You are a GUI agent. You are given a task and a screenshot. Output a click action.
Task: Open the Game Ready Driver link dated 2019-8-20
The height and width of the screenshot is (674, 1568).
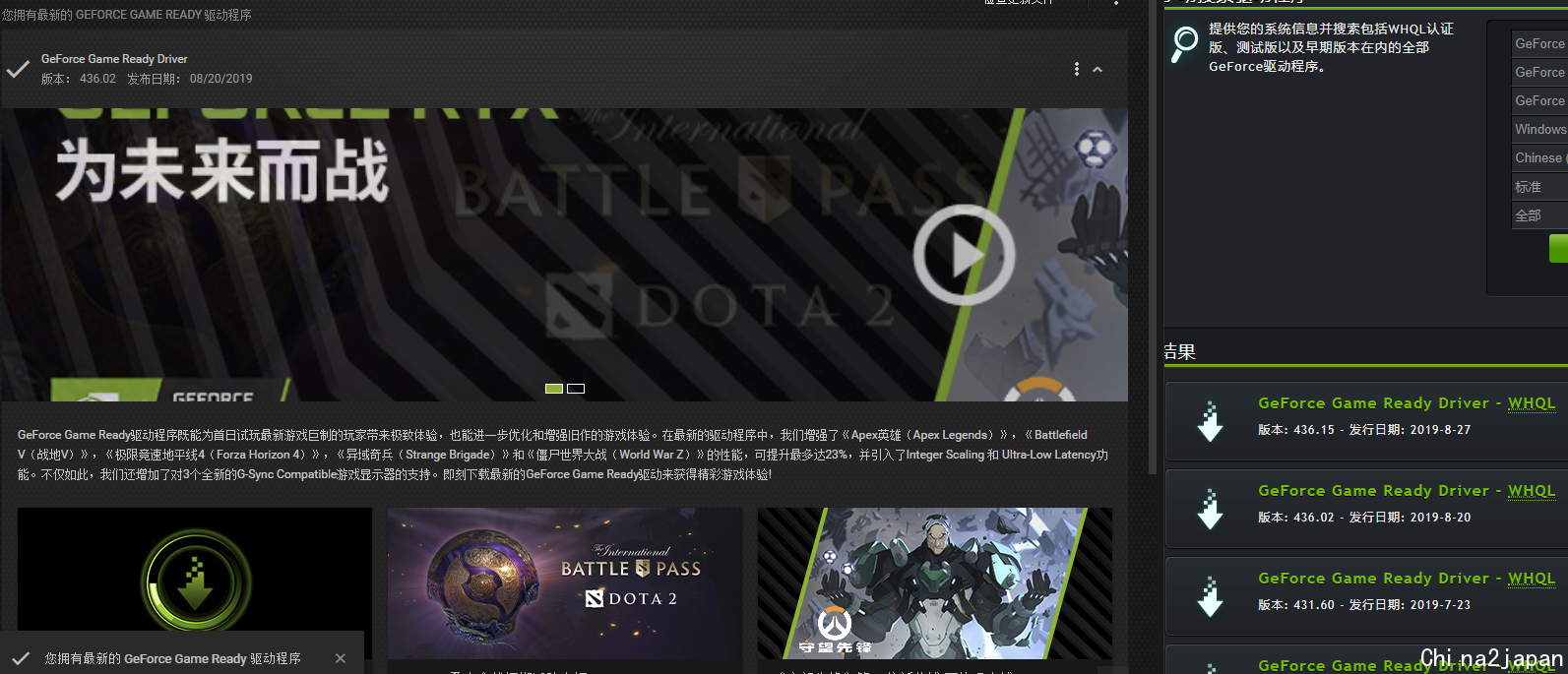pos(1373,491)
